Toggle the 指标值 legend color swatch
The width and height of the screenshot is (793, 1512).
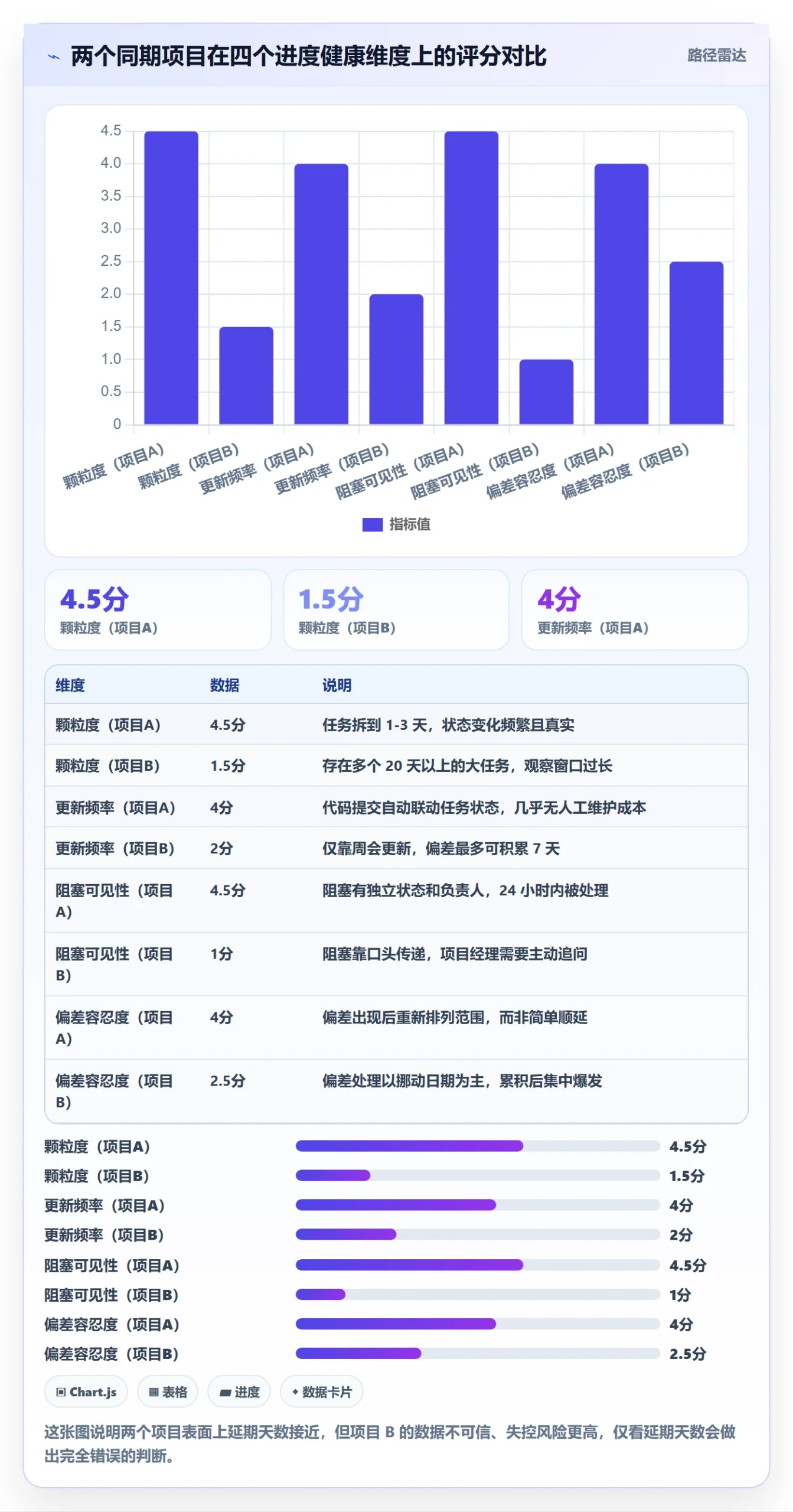point(372,524)
